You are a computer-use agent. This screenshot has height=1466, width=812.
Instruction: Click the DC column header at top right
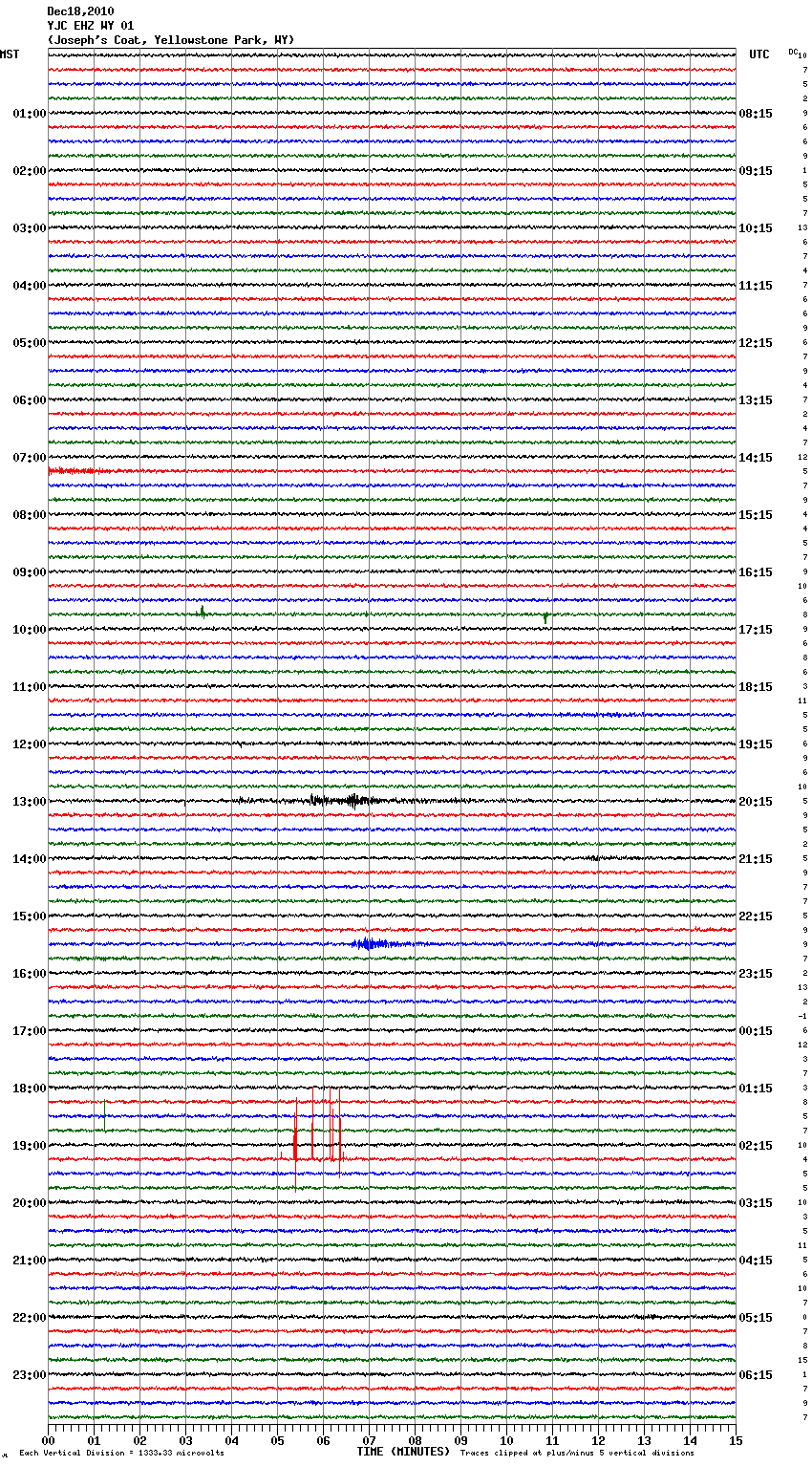793,52
